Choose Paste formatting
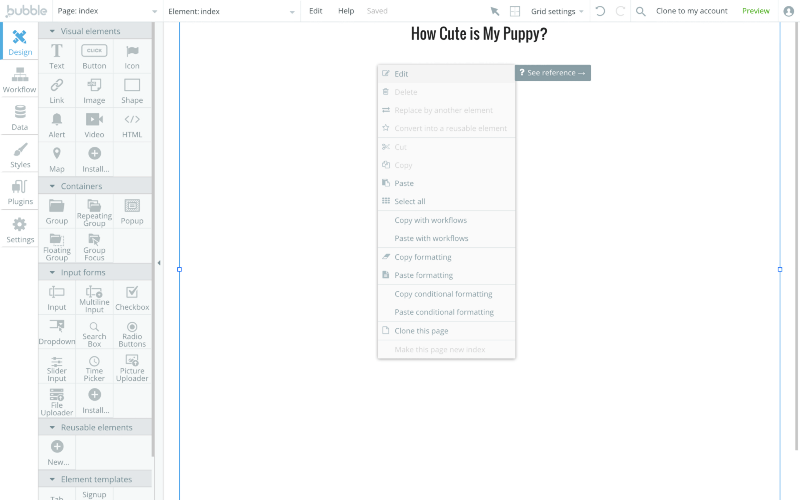 (446, 275)
